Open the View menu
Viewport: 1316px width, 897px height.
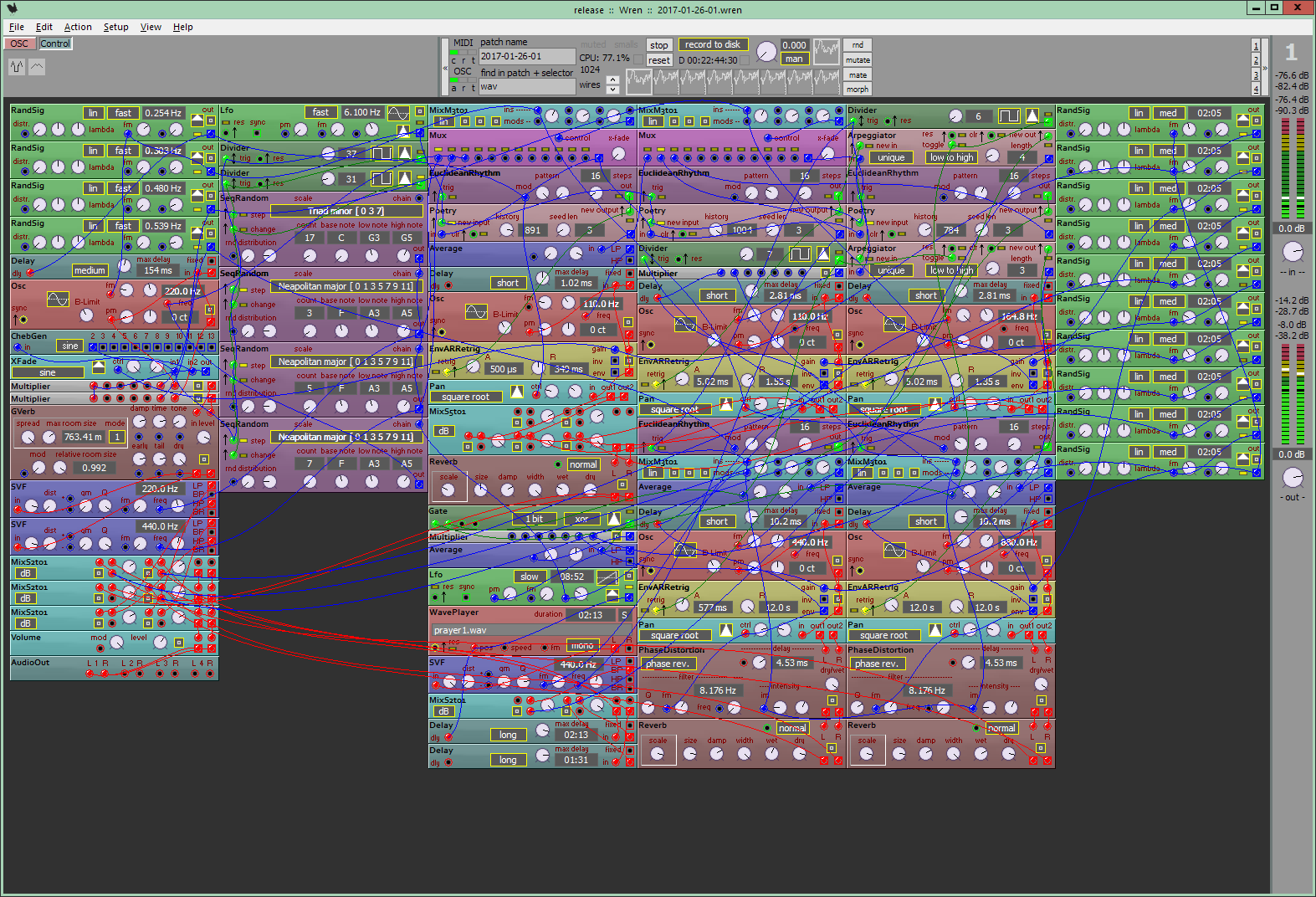pos(151,27)
